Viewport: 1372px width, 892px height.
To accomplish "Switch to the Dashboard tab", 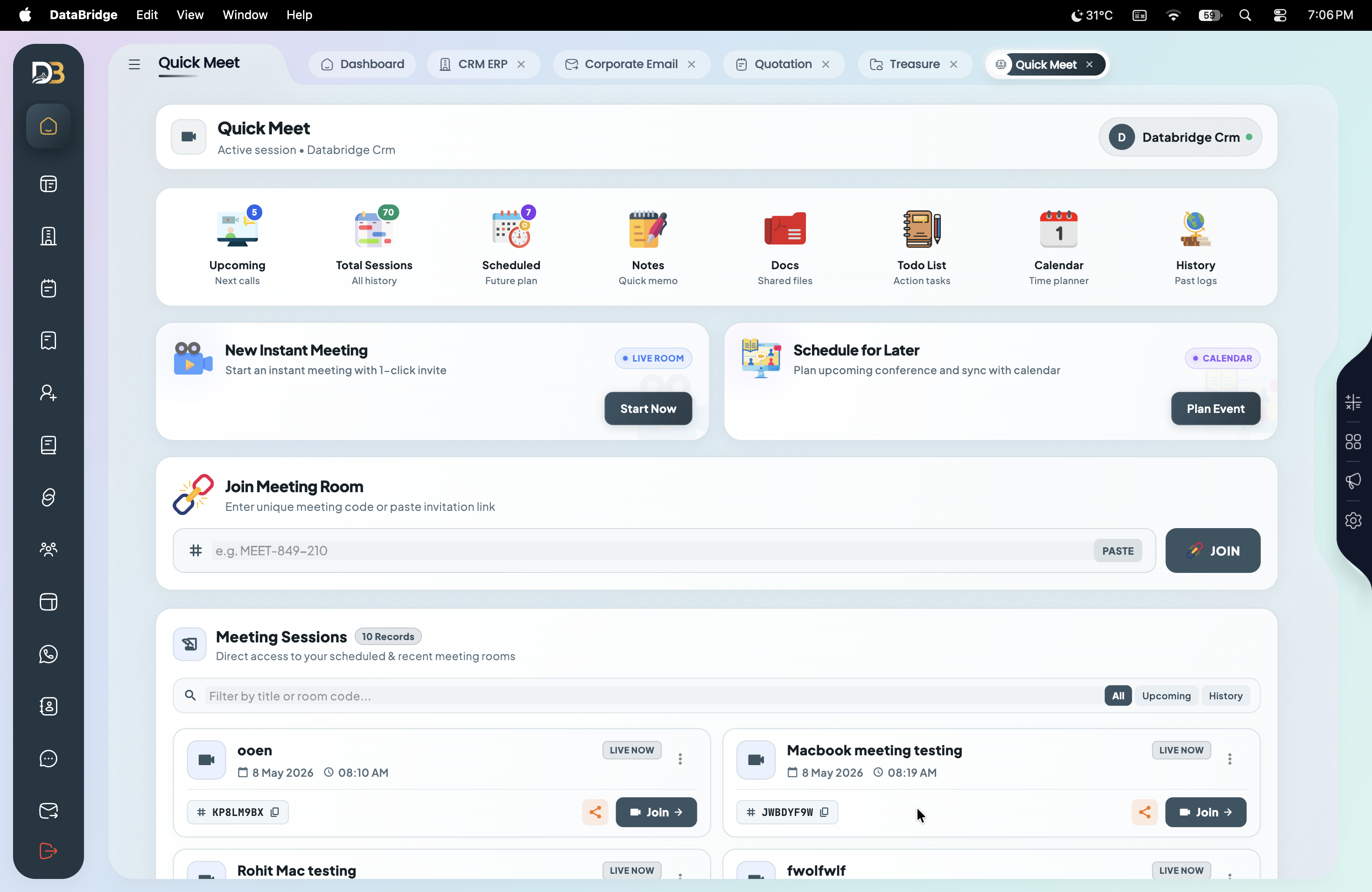I will click(x=363, y=64).
